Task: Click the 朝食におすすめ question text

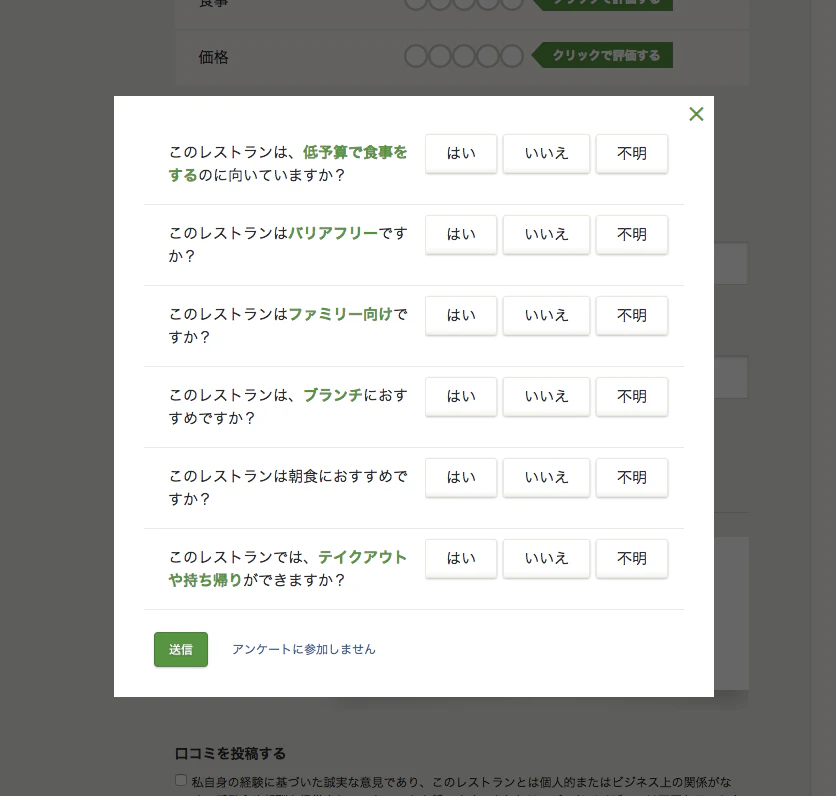Action: [x=288, y=487]
